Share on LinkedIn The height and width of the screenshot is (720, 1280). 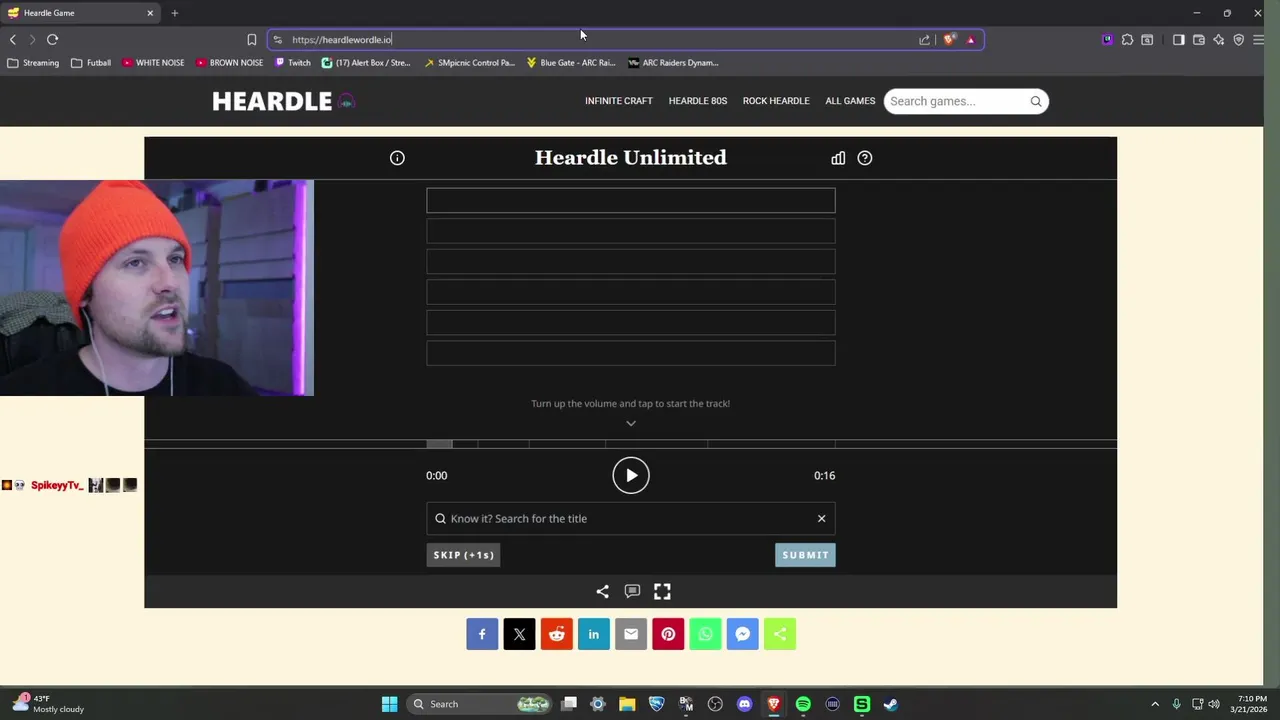[594, 634]
